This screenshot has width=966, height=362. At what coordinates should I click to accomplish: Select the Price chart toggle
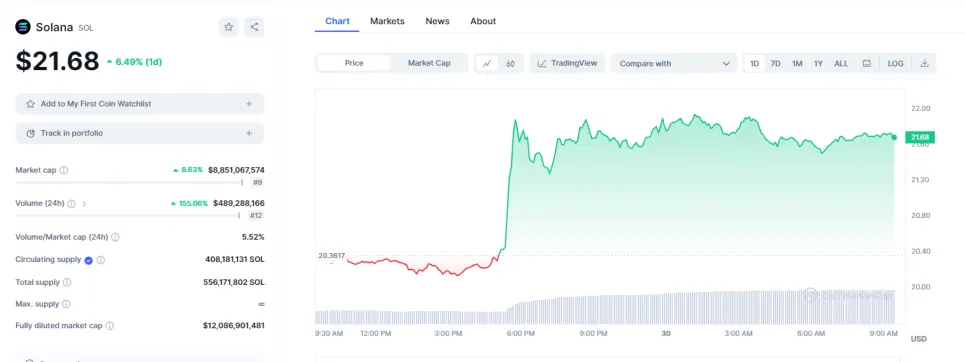point(354,63)
